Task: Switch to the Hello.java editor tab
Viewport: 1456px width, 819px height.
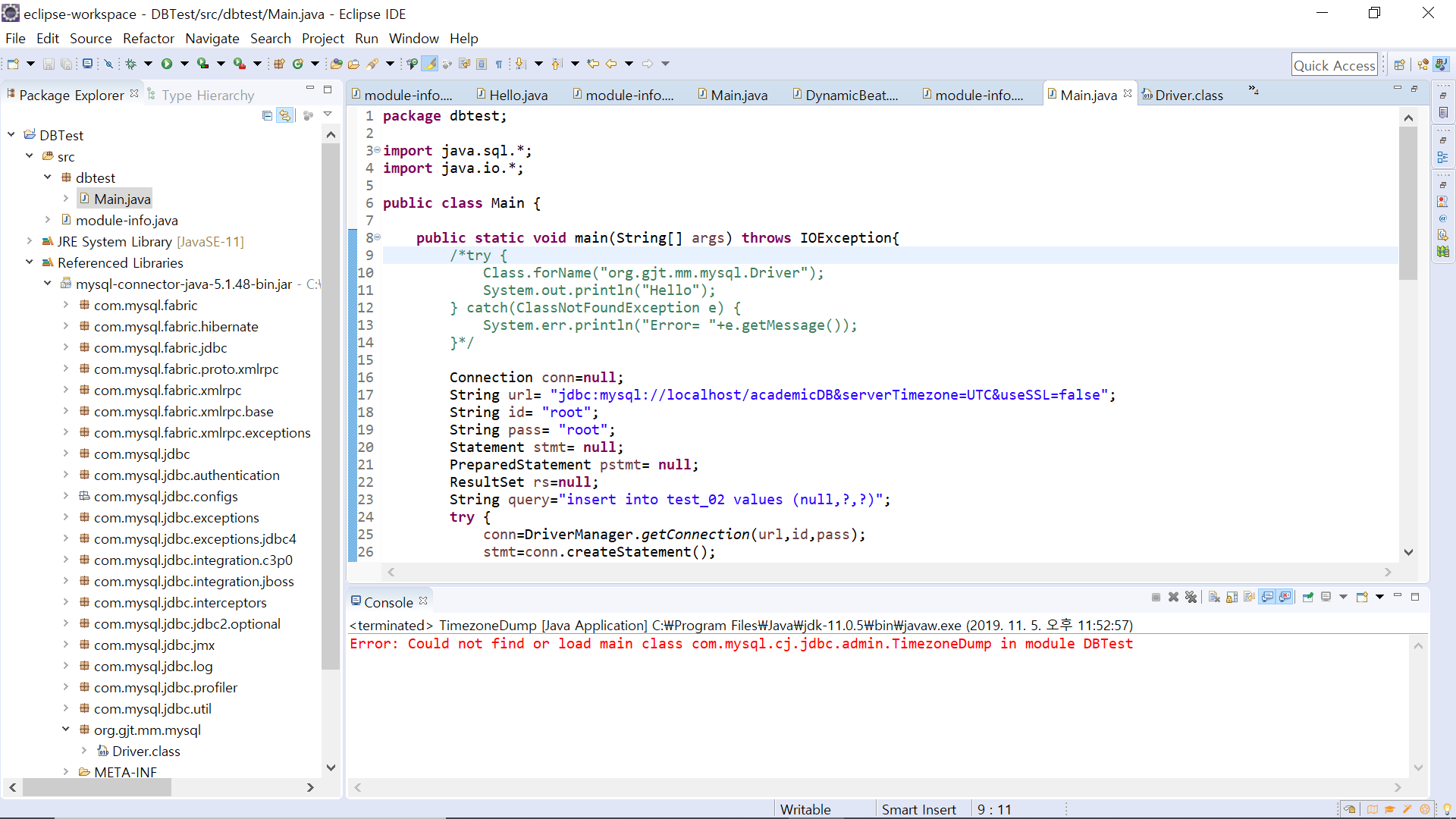Action: coord(512,95)
